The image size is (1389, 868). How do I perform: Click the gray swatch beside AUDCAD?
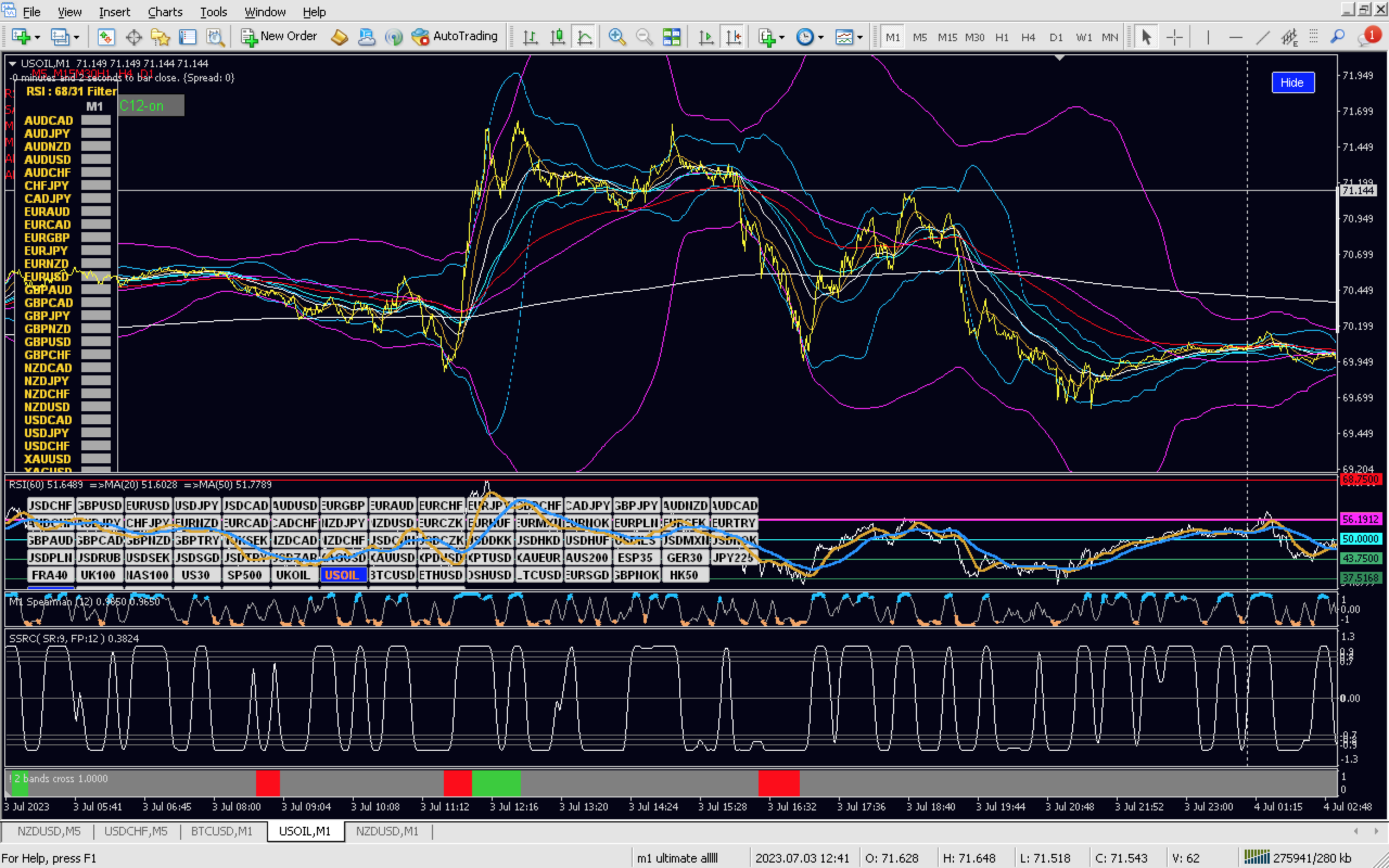[95, 120]
